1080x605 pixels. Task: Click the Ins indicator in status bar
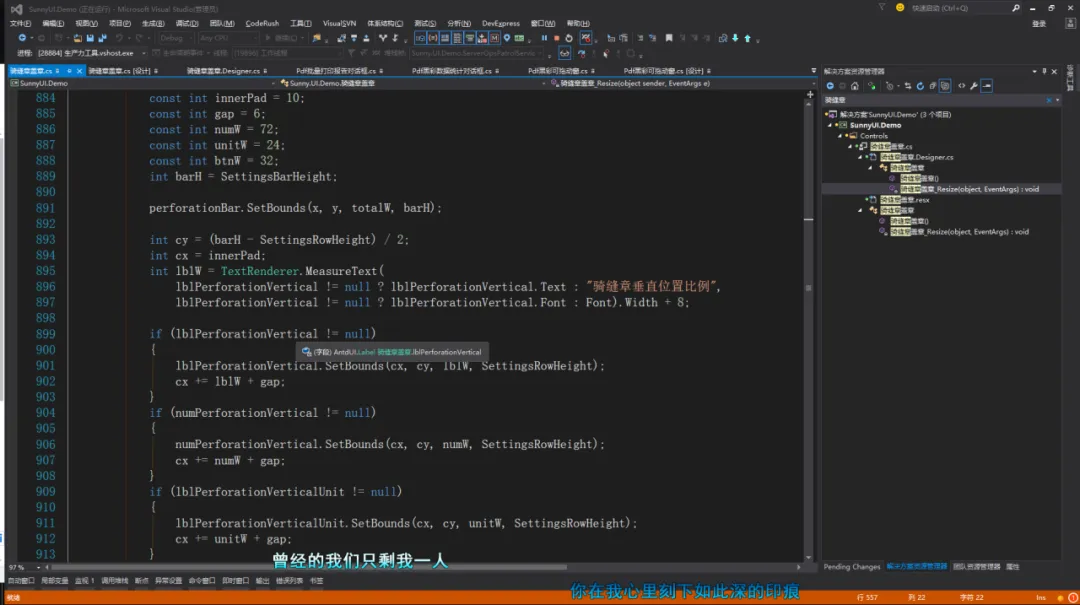pyautogui.click(x=1041, y=597)
